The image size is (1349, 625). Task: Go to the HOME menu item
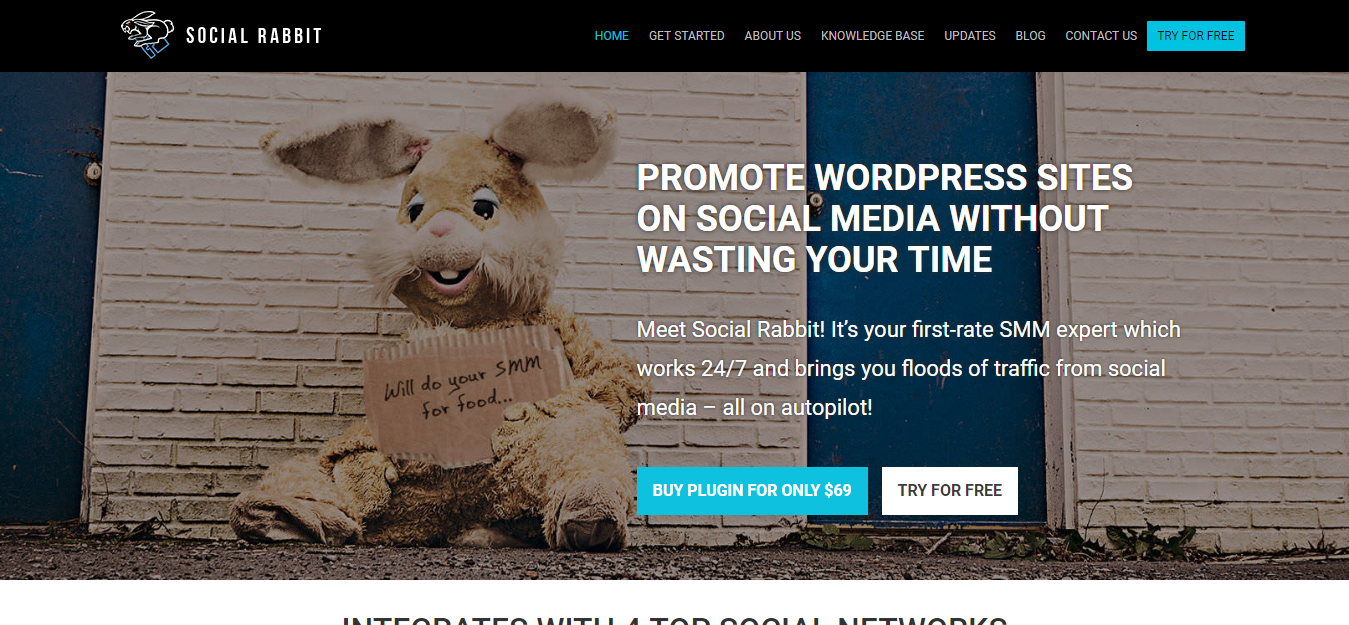click(612, 36)
